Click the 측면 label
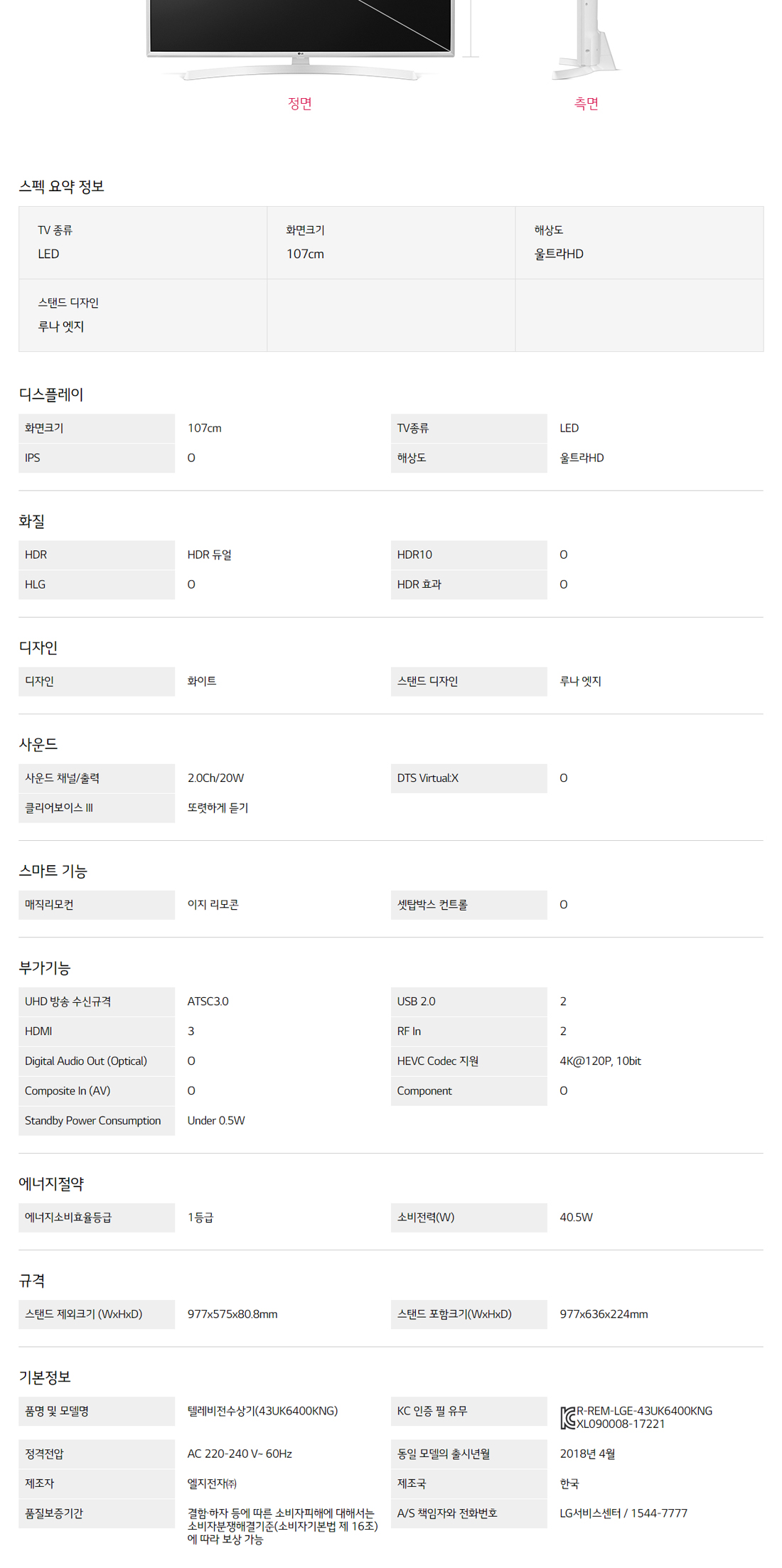Screen dimensions: 782x1568 (x=586, y=104)
